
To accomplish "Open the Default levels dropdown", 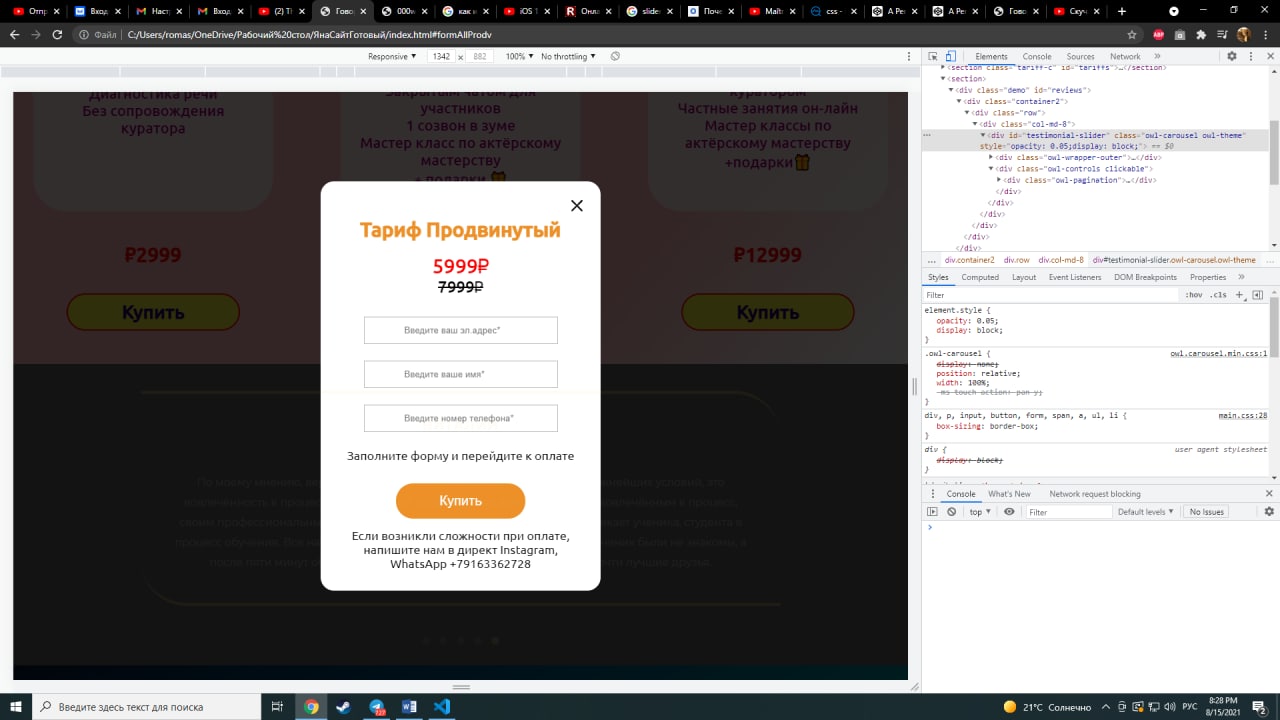I will (1146, 512).
